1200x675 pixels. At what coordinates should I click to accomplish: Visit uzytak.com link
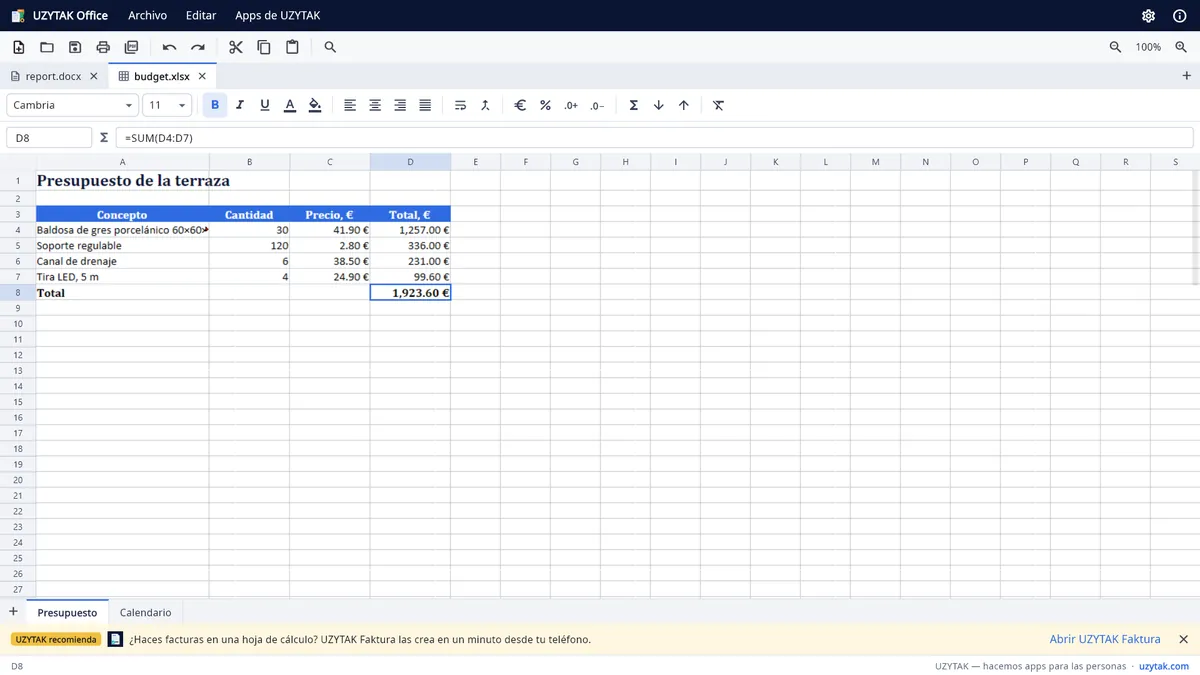1163,666
